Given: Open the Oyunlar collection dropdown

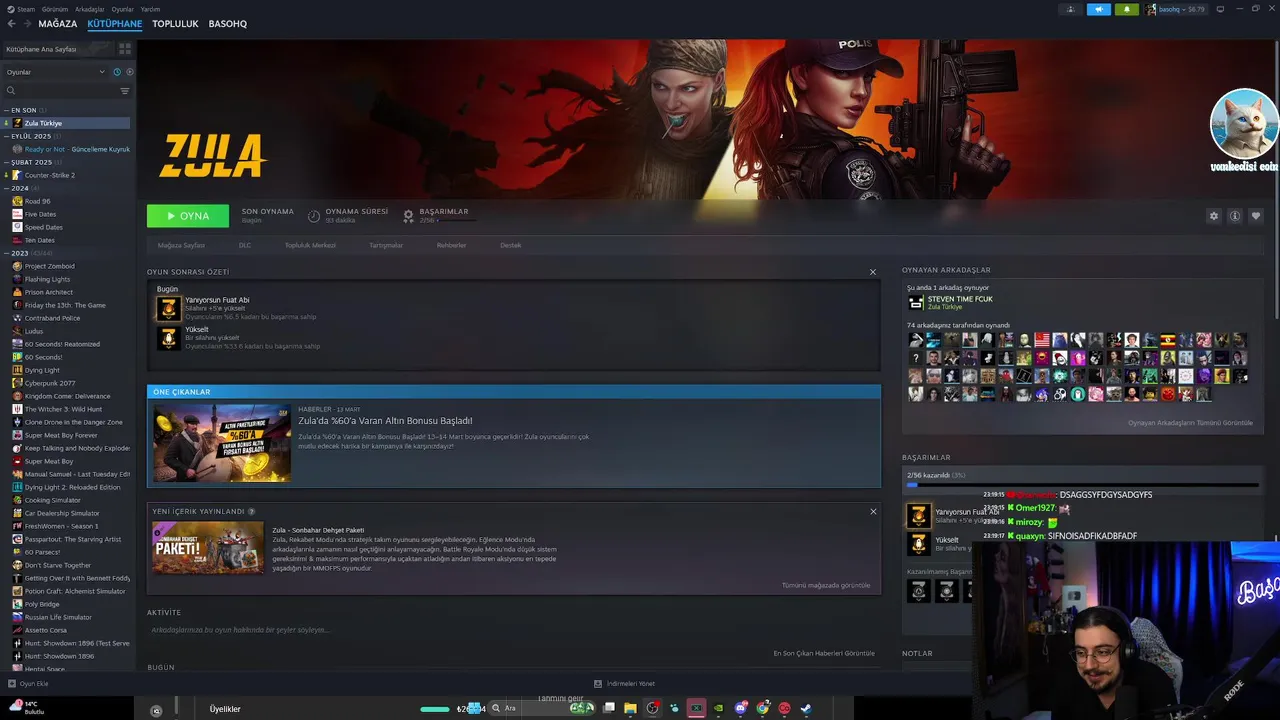Looking at the screenshot, I should (55, 72).
